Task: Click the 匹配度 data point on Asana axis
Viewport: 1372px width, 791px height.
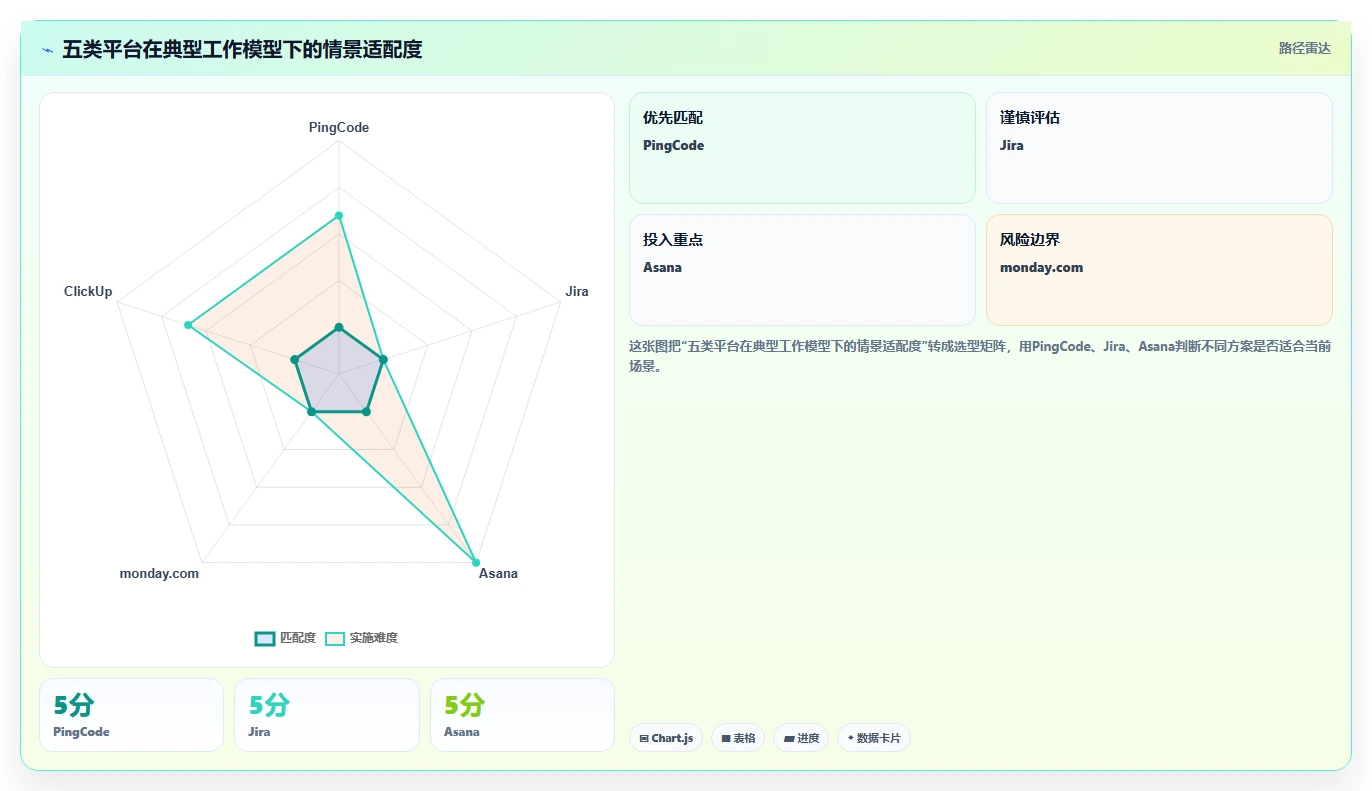Action: tap(366, 411)
